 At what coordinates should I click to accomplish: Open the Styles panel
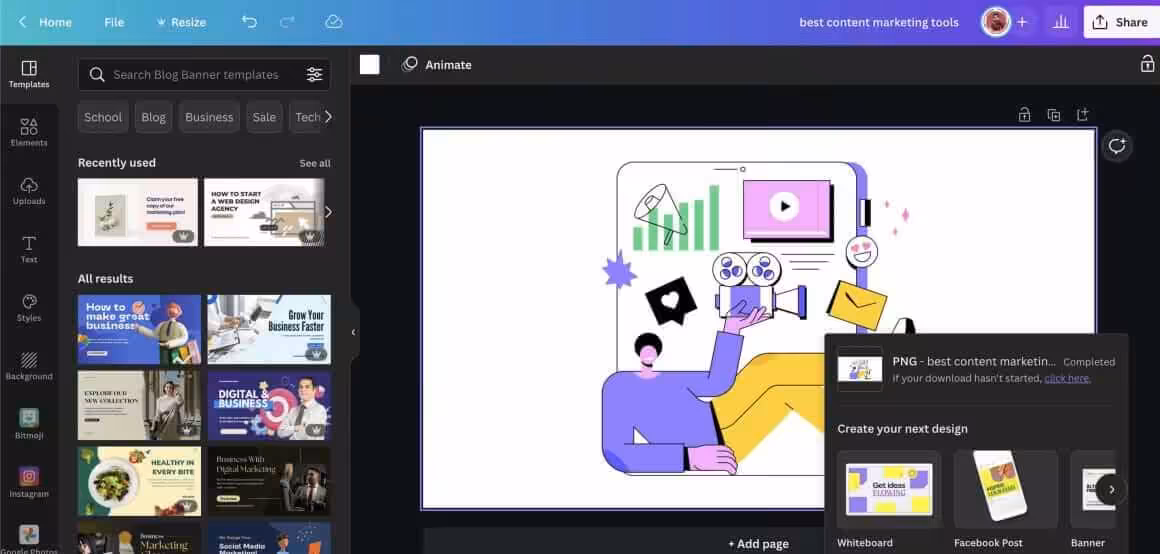click(x=29, y=307)
